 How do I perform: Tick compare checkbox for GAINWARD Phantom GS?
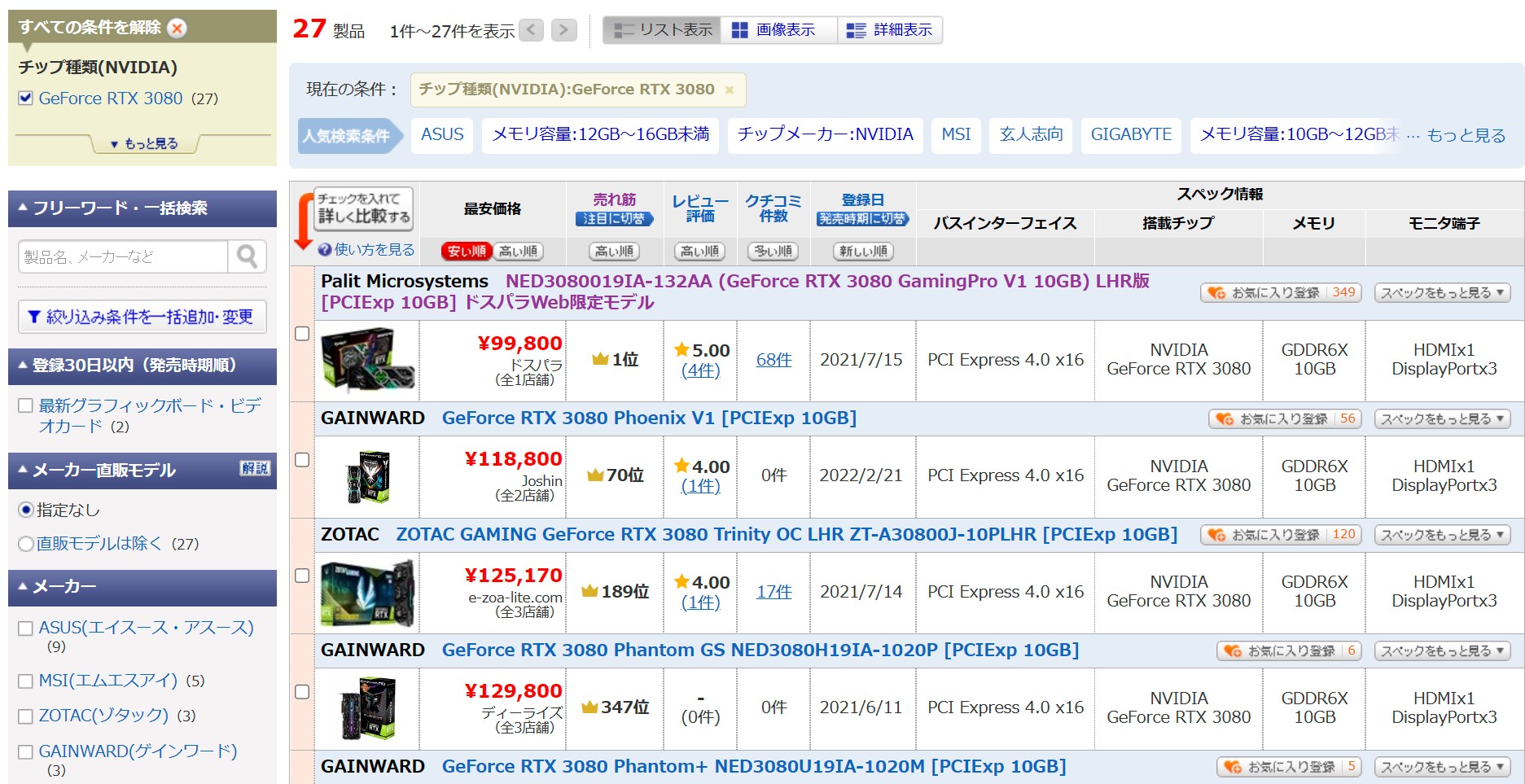click(302, 692)
